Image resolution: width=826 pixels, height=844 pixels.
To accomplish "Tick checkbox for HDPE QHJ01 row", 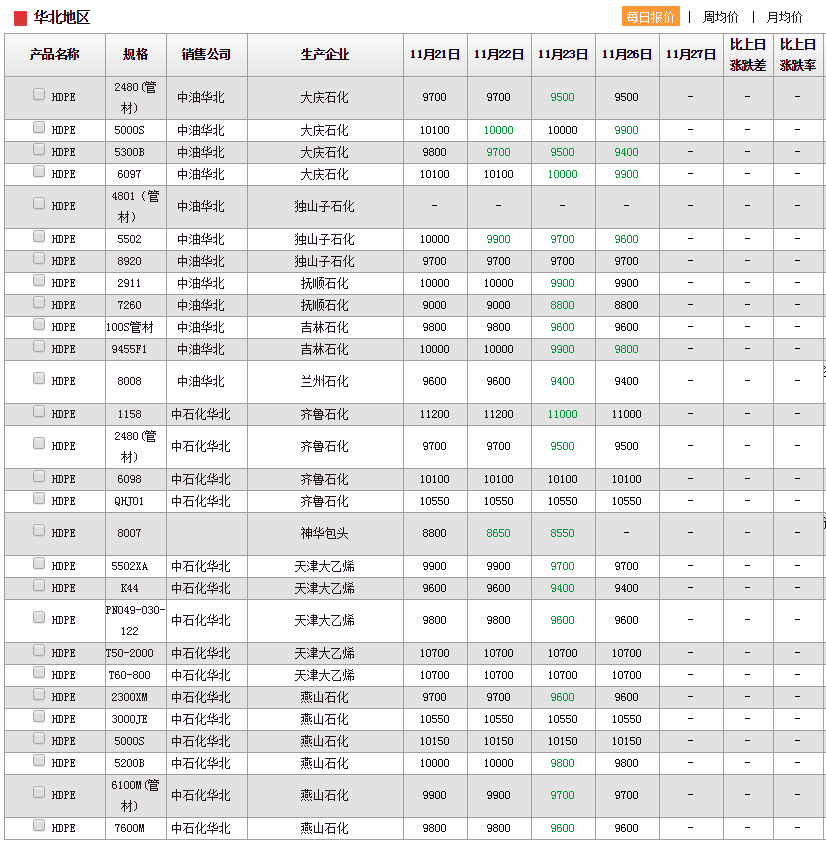I will [39, 498].
